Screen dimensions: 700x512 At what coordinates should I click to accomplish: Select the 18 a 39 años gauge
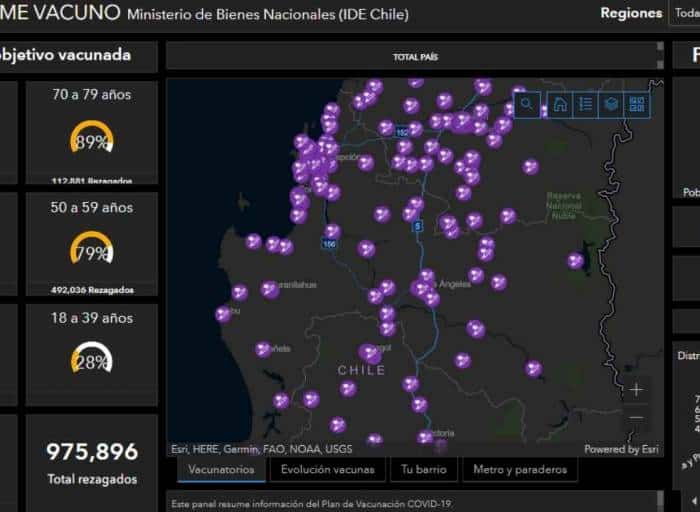[x=91, y=358]
